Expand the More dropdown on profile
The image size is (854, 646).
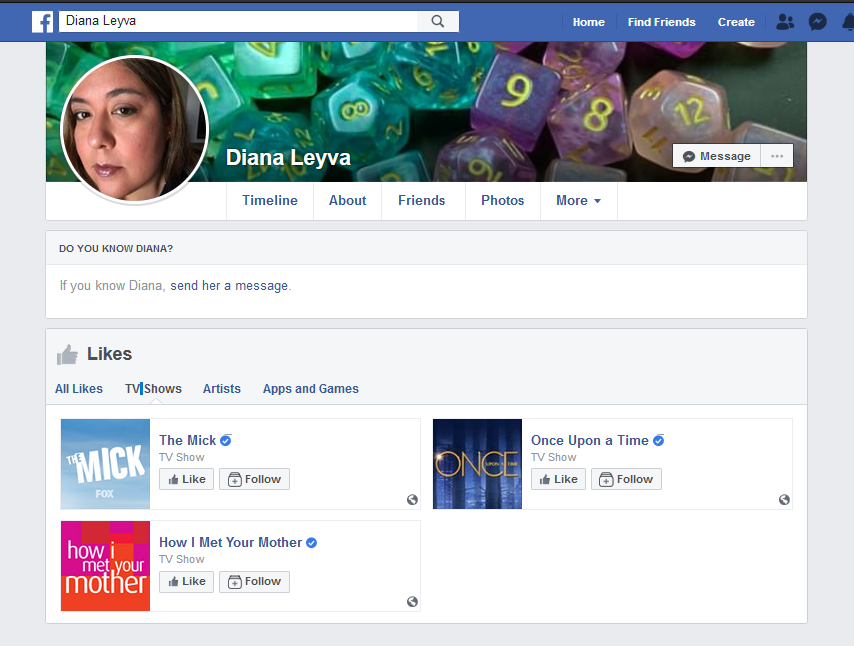pos(578,200)
